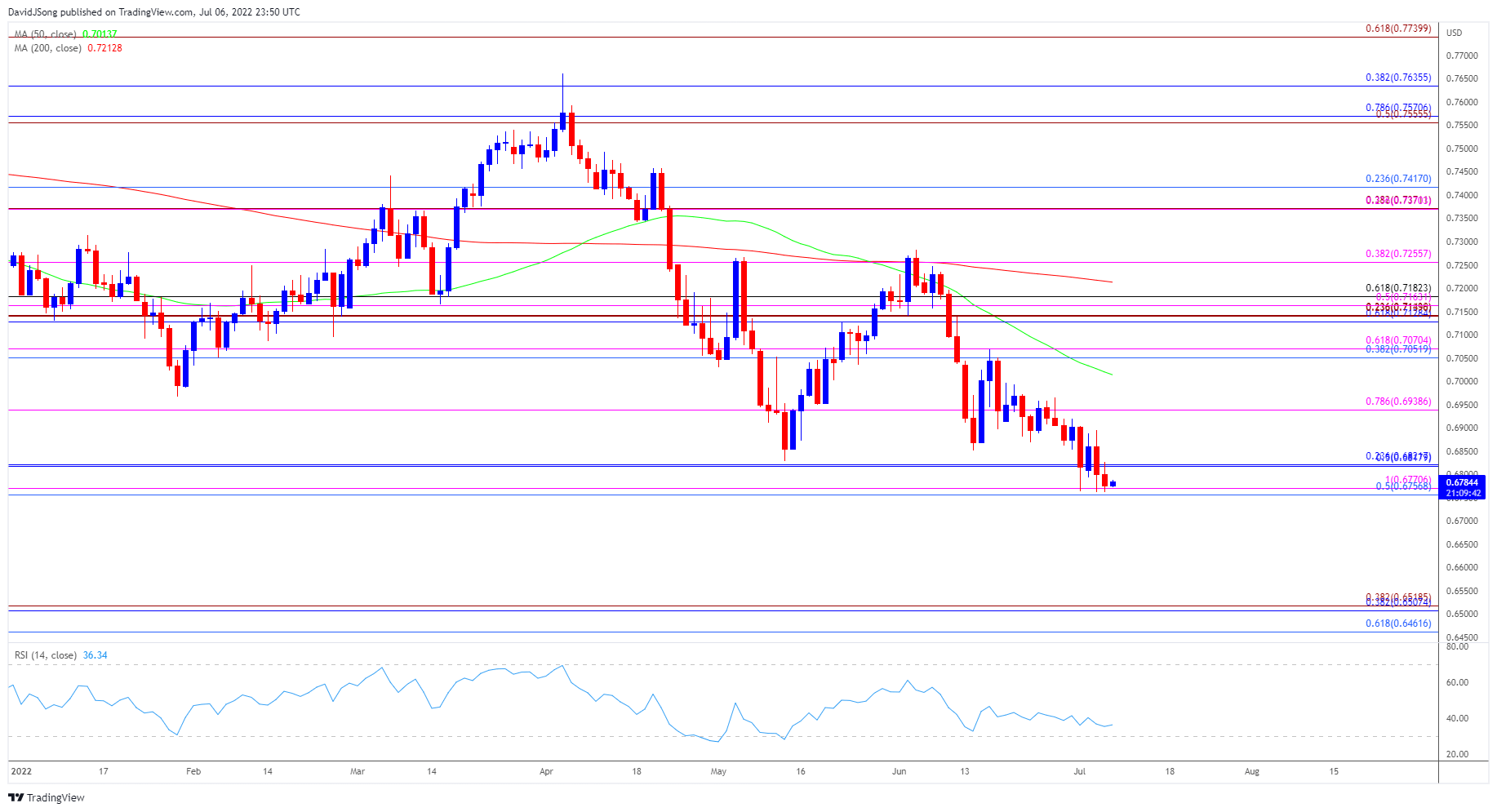Click the USD currency label on price axis
The image size is (1497, 812).
click(1454, 33)
